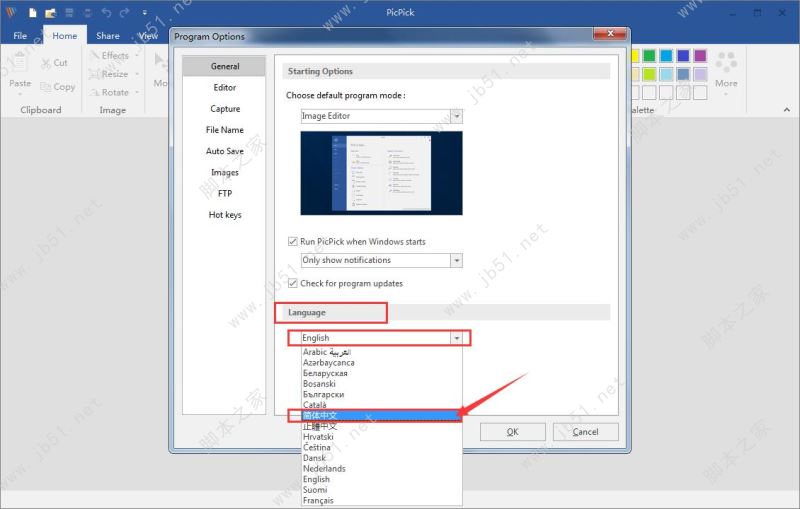
Task: Click the Copy button in Clipboard group
Action: 58,87
